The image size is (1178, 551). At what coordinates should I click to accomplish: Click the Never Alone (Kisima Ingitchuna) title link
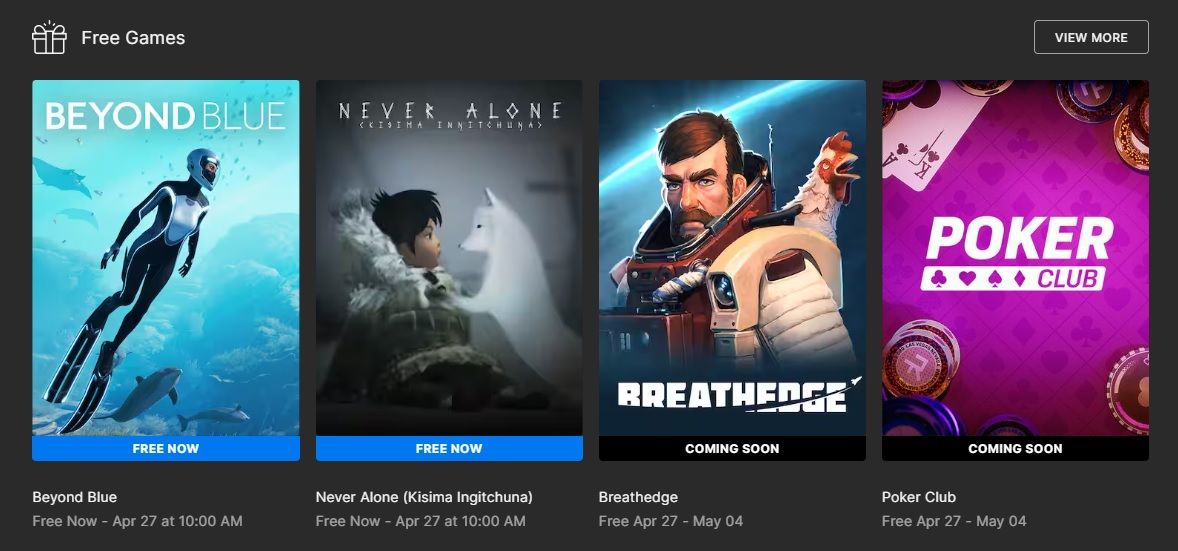(424, 497)
